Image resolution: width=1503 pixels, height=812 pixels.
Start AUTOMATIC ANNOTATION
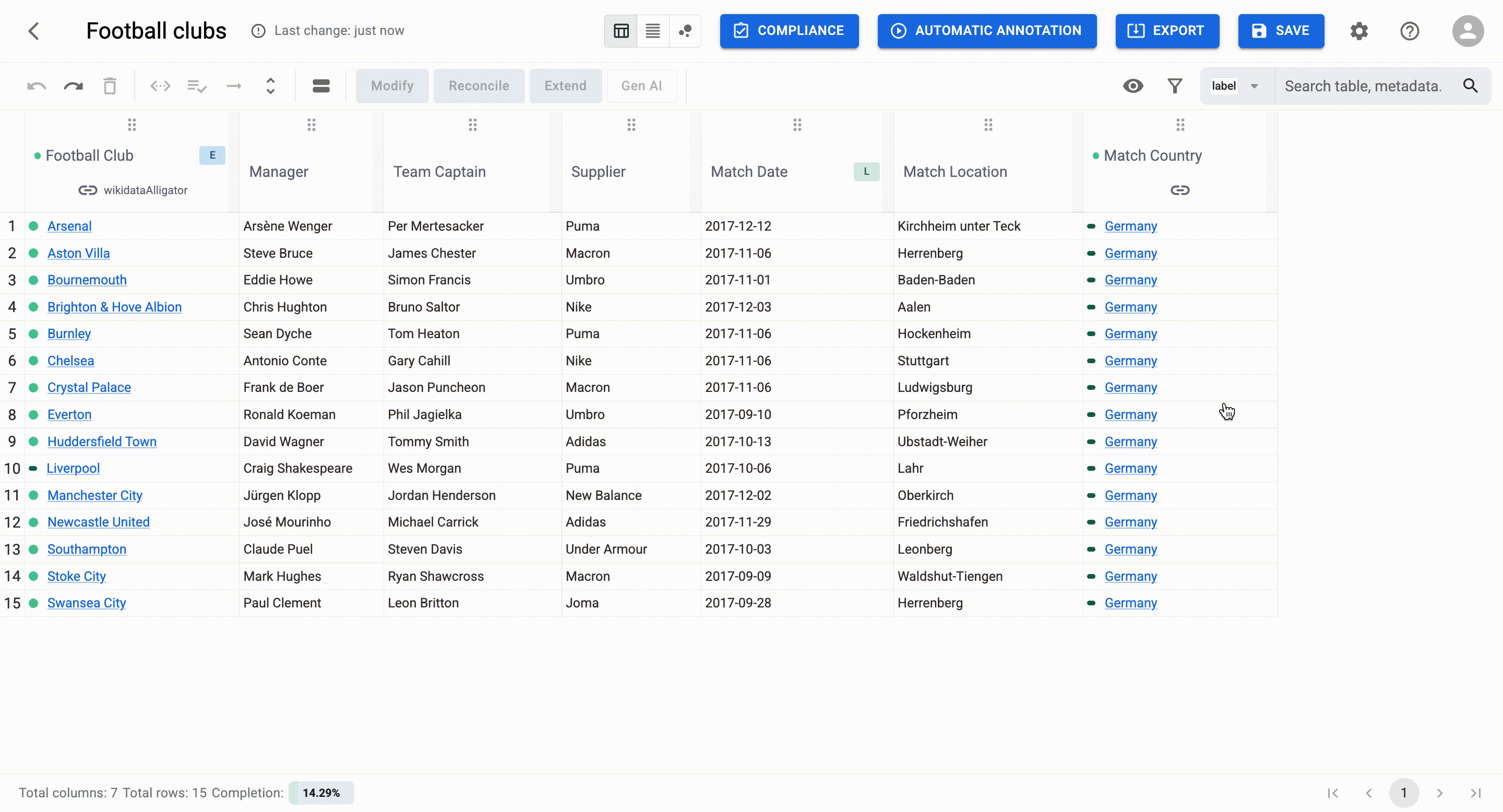coord(987,31)
